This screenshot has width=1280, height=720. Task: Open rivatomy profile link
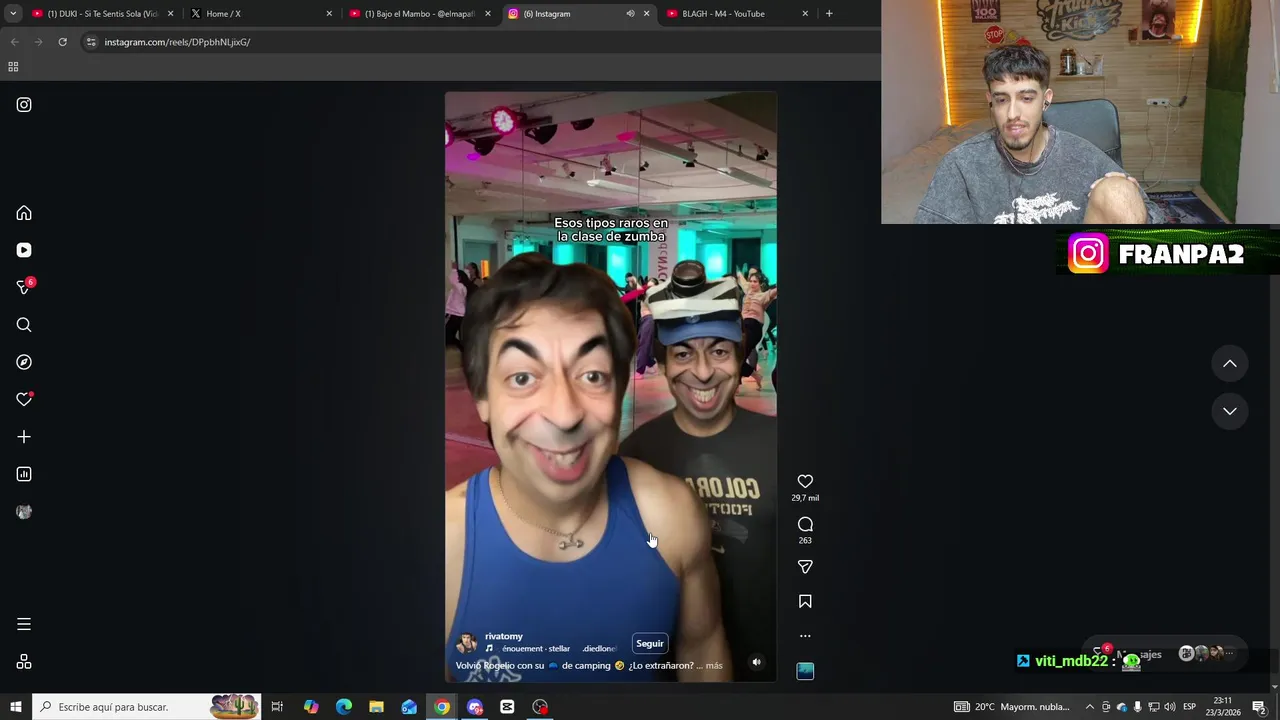pyautogui.click(x=504, y=637)
